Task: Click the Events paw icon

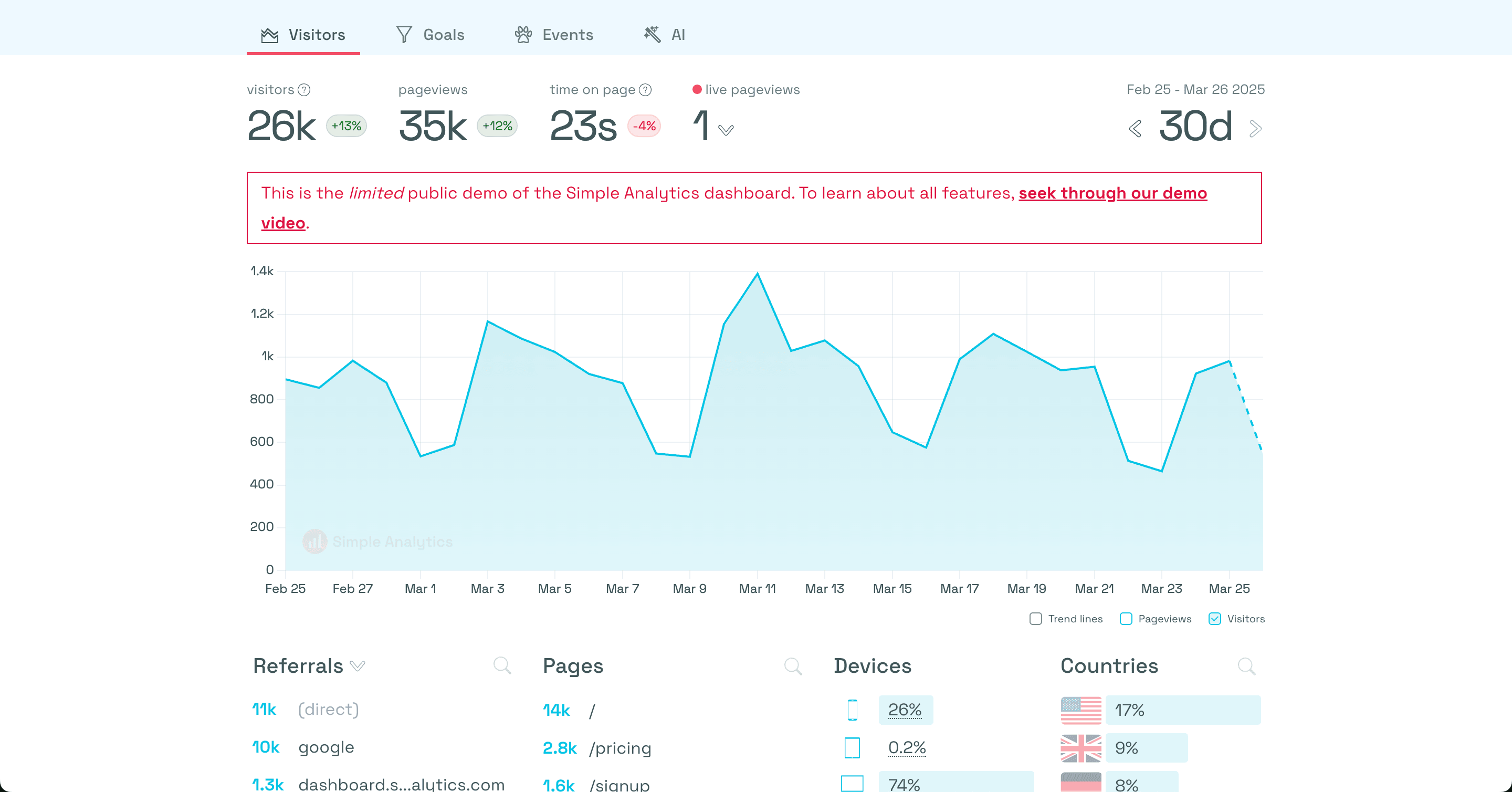Action: [523, 35]
